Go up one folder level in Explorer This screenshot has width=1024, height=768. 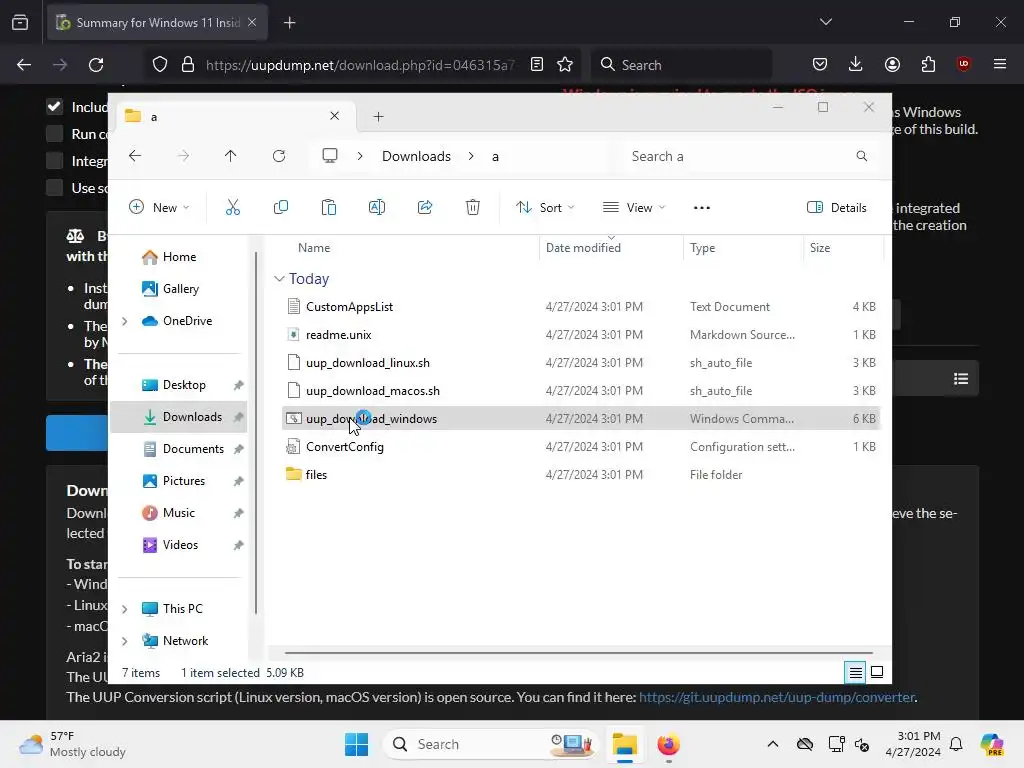[x=231, y=156]
